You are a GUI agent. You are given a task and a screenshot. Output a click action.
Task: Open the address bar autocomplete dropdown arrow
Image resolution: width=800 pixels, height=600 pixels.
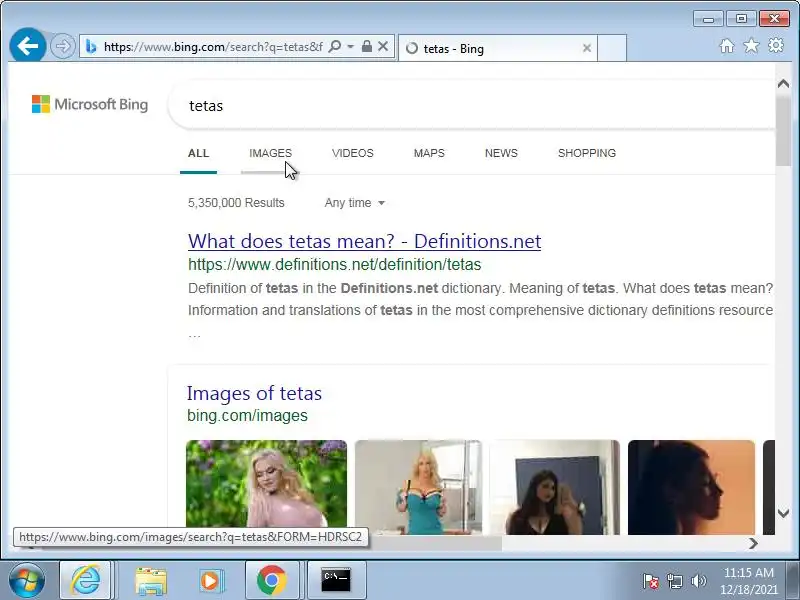[x=351, y=47]
